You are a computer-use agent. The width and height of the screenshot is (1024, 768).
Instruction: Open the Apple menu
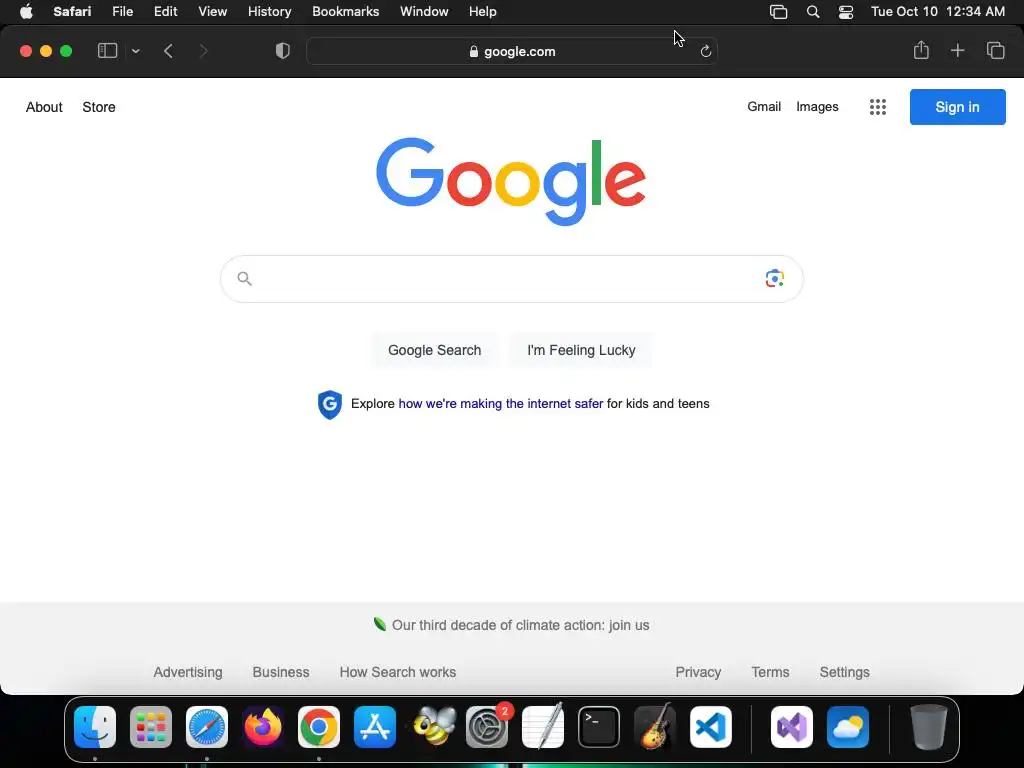tap(26, 11)
